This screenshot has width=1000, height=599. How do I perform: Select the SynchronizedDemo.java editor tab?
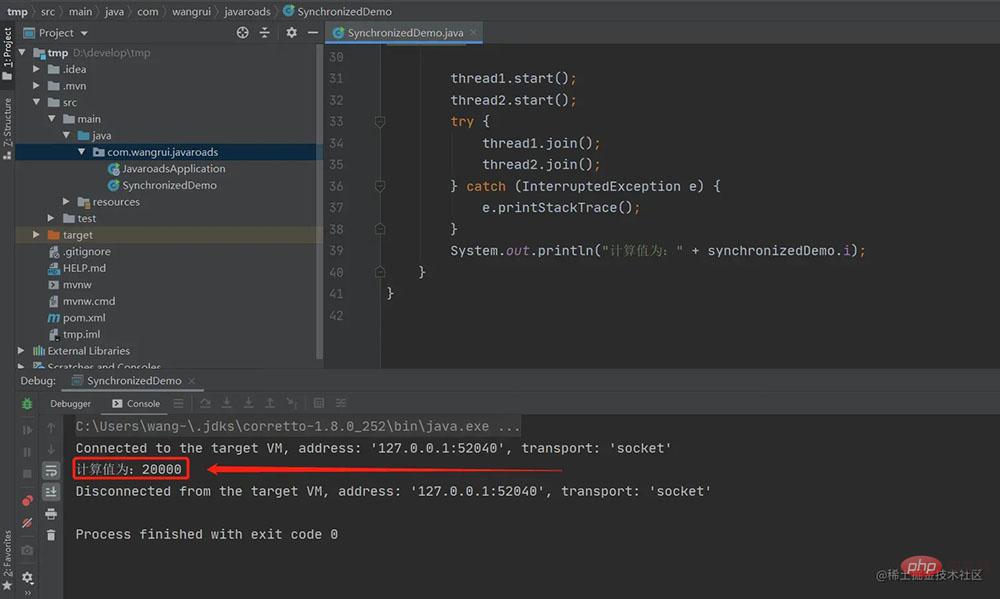coord(404,33)
